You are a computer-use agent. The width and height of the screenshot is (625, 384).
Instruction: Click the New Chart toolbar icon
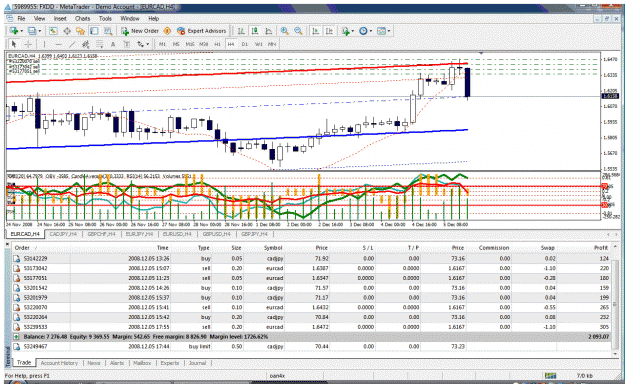tap(14, 31)
